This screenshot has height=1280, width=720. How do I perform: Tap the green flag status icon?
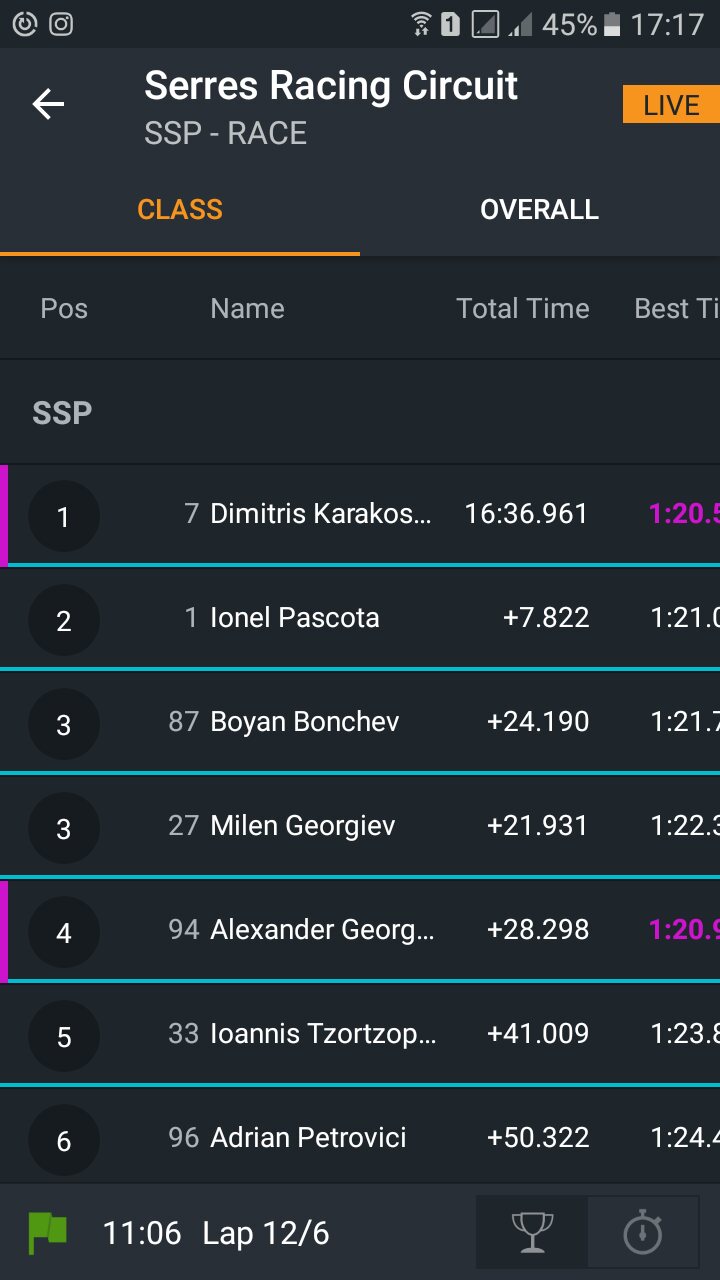47,1232
